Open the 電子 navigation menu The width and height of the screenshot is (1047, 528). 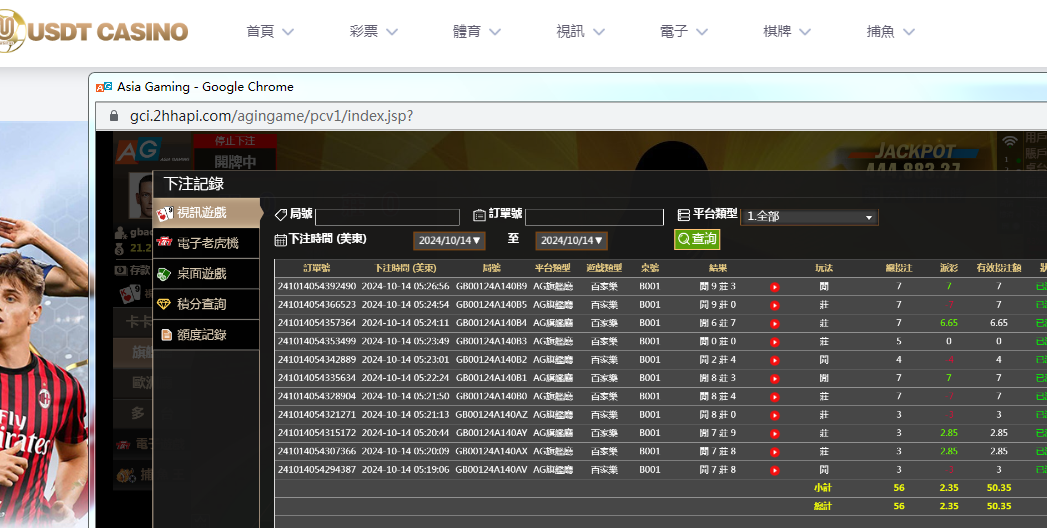point(685,32)
